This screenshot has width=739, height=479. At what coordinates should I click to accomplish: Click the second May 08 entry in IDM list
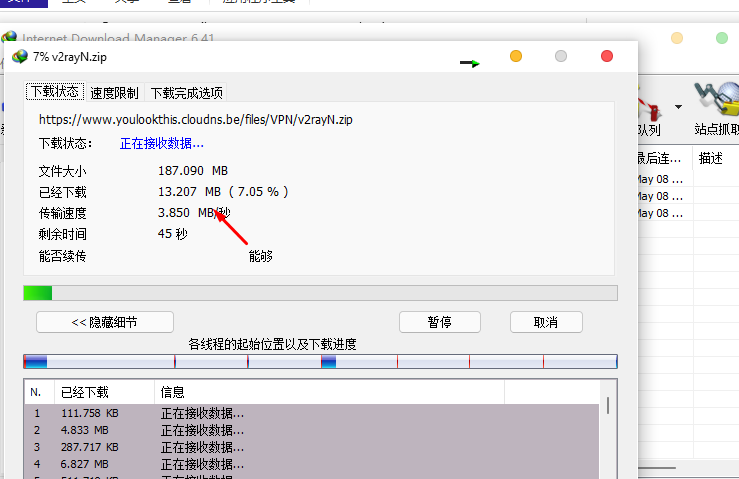(x=660, y=197)
